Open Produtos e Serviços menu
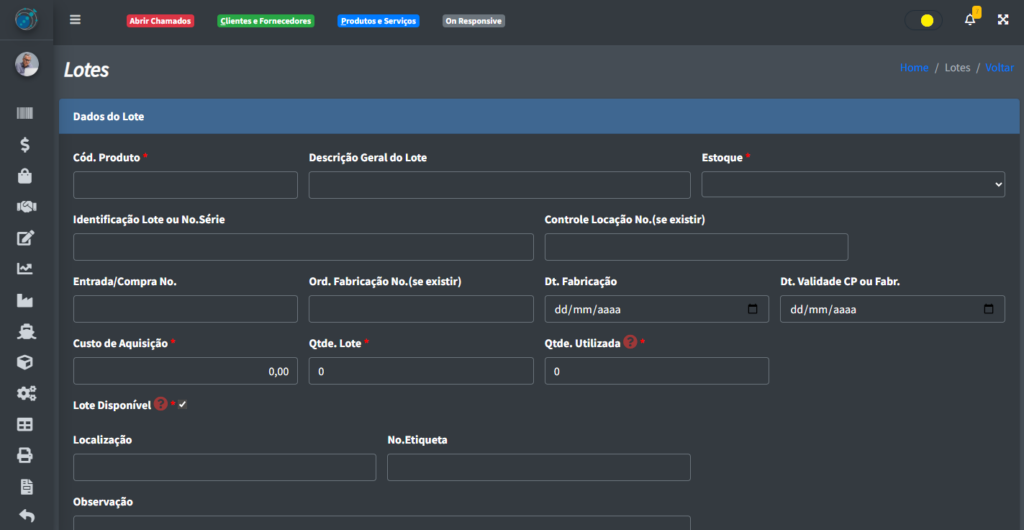This screenshot has height=530, width=1024. (378, 21)
